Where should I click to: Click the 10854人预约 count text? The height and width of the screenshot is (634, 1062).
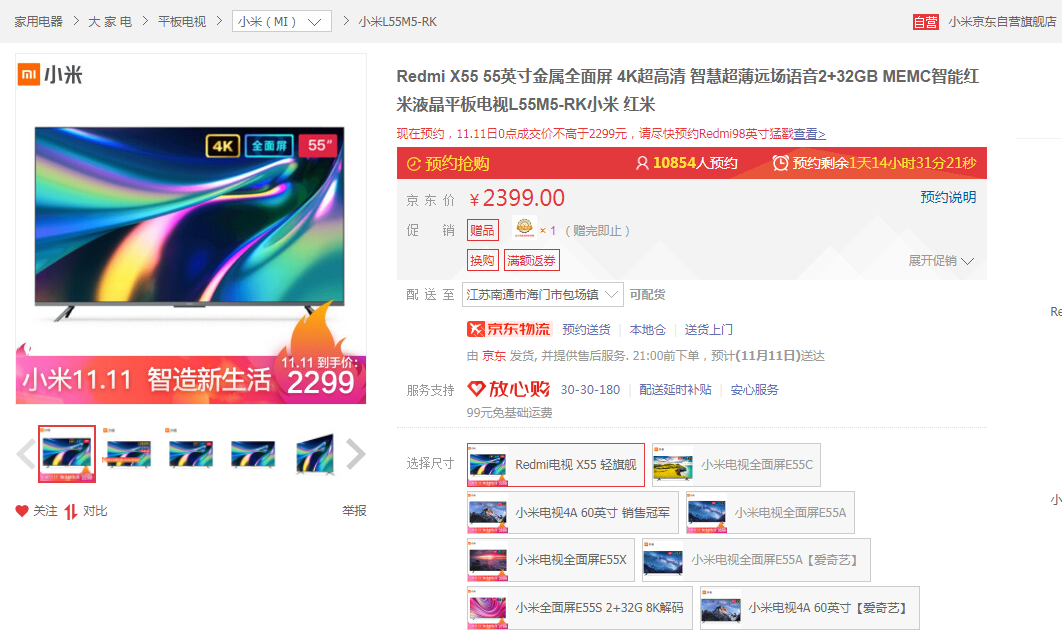(x=695, y=163)
